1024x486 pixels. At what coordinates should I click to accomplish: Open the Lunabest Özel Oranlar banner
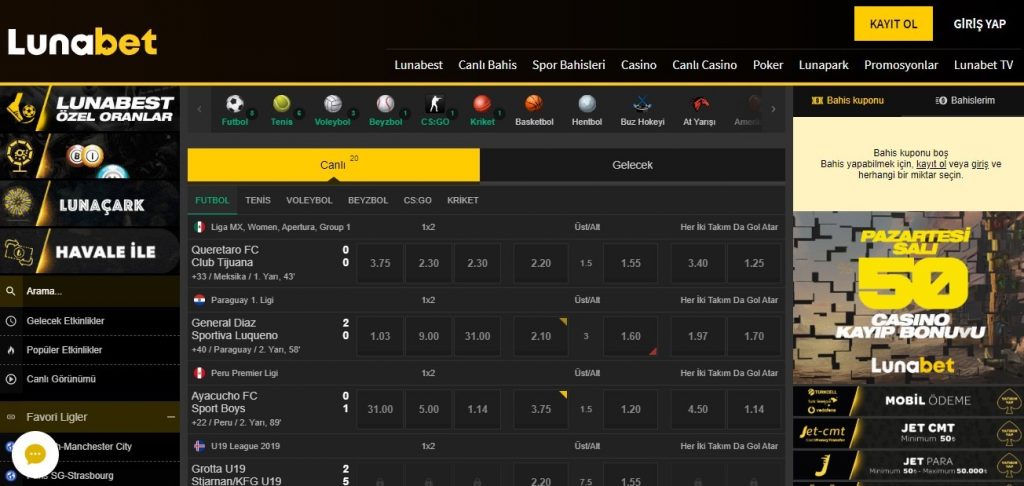point(89,109)
